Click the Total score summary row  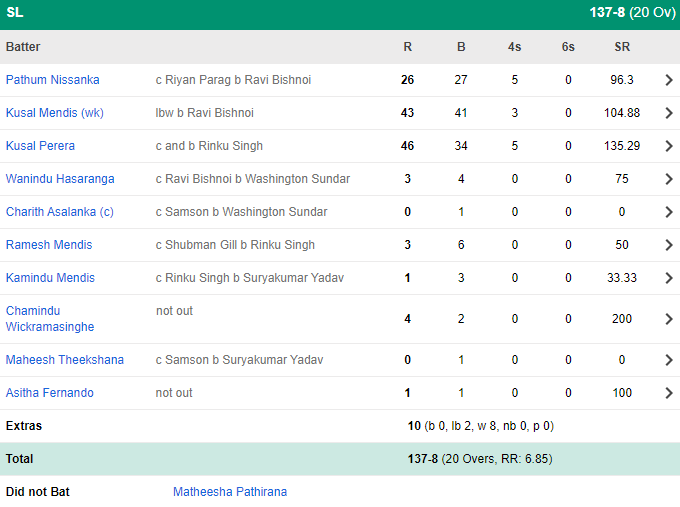coord(340,459)
